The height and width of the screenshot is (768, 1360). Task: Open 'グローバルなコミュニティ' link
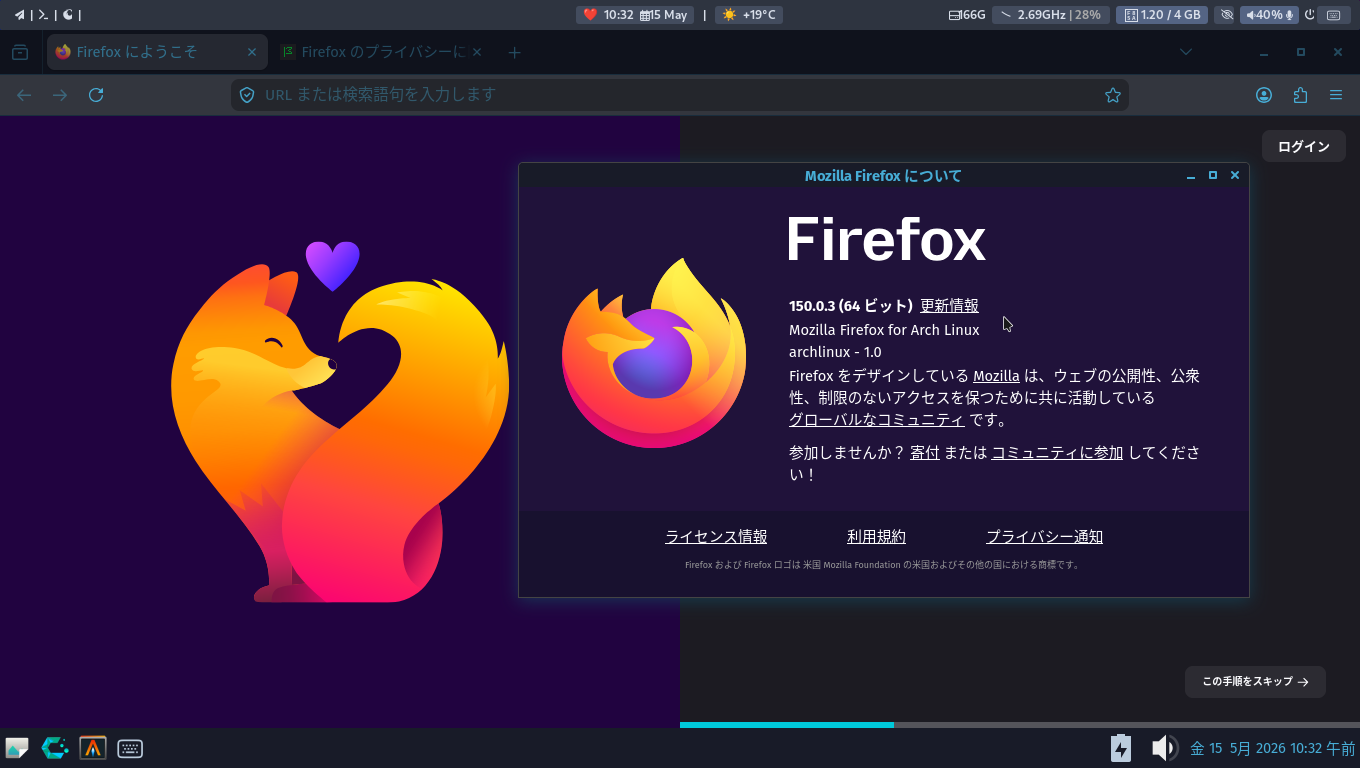click(x=877, y=420)
